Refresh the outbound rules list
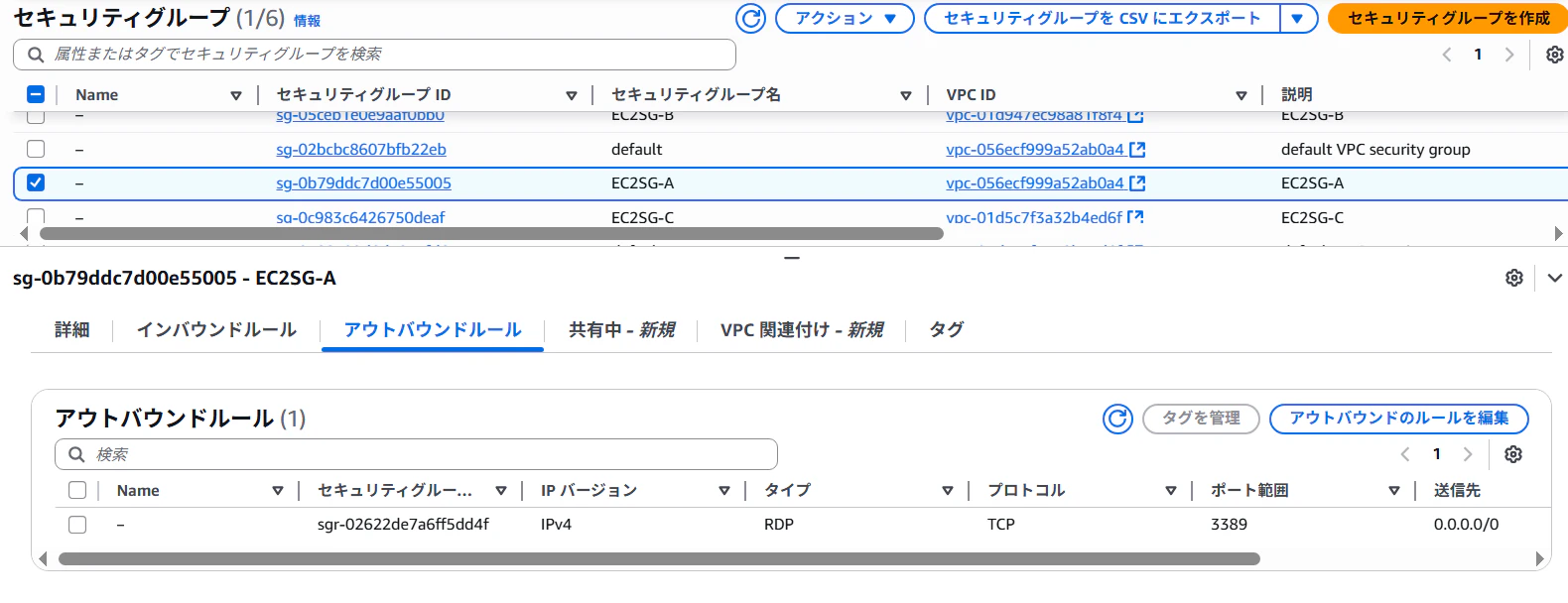 click(1117, 419)
